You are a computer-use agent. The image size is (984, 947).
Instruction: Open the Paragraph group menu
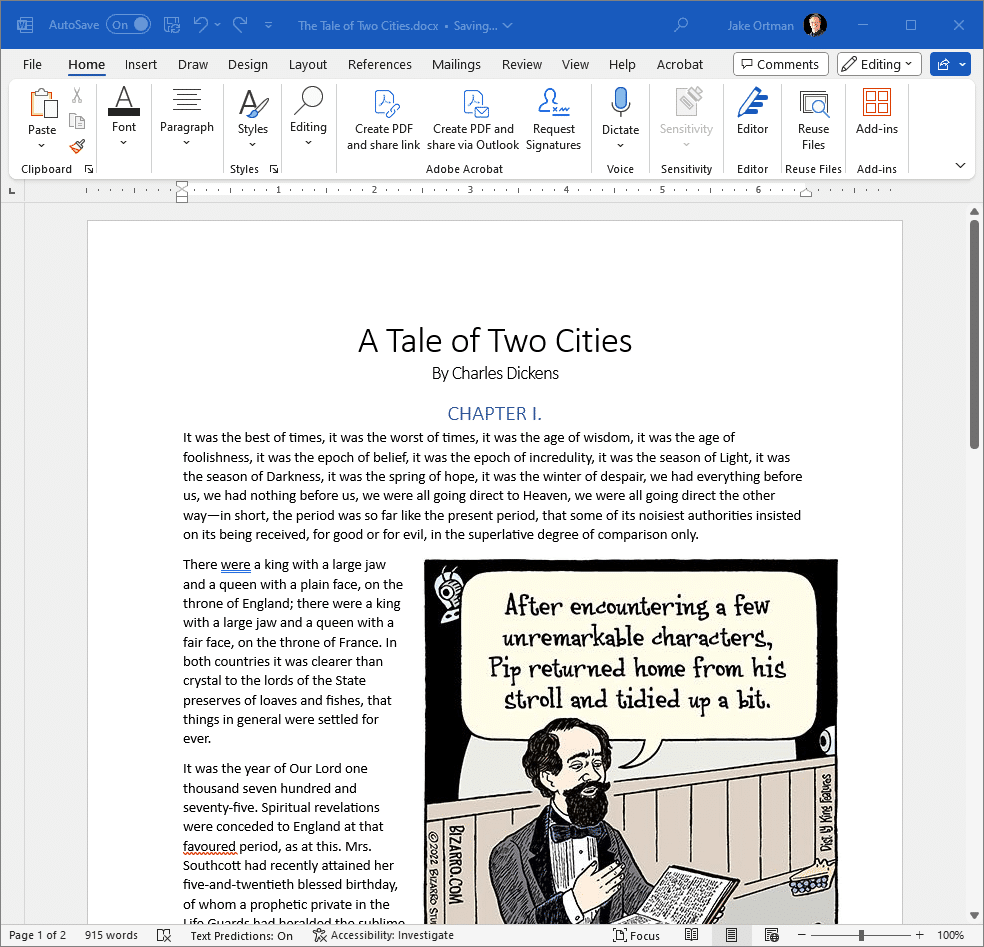point(187,117)
